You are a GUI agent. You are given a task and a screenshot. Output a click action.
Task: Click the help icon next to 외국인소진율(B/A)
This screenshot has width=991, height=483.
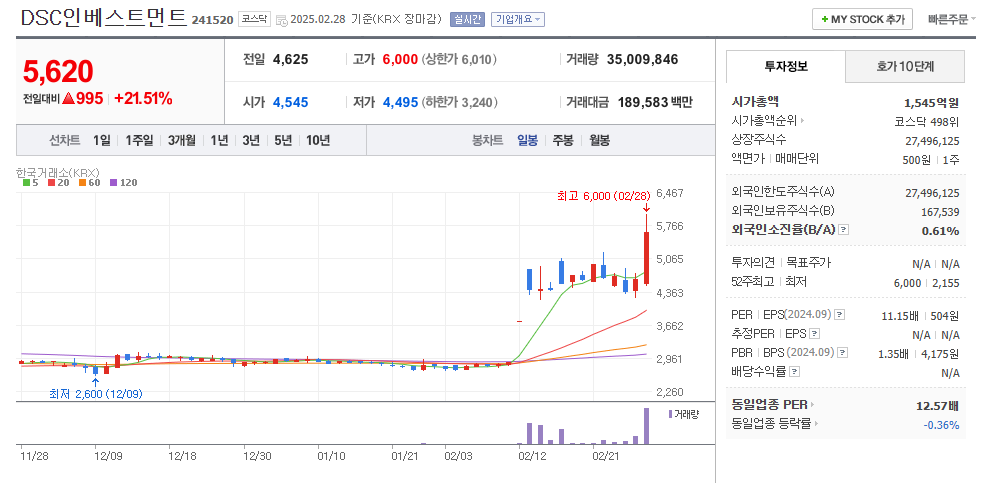tap(844, 230)
